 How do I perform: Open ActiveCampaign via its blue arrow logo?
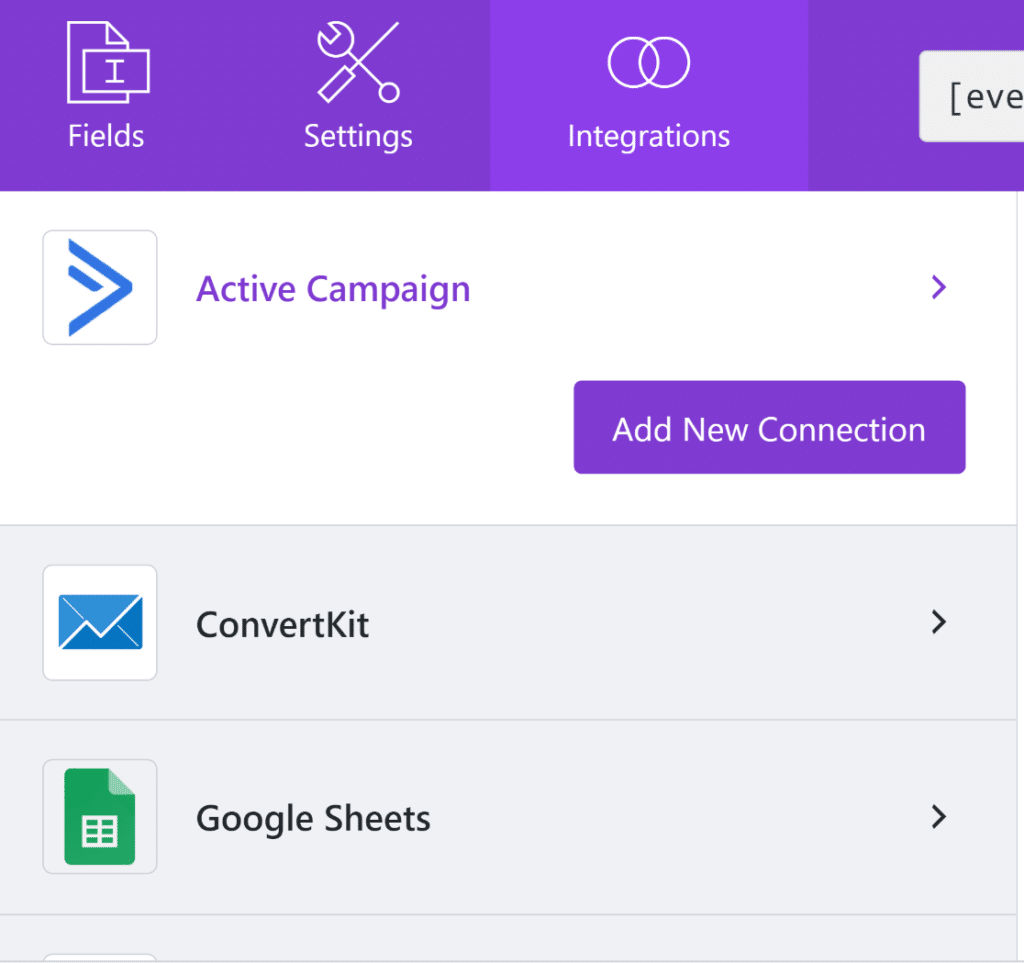[x=99, y=287]
